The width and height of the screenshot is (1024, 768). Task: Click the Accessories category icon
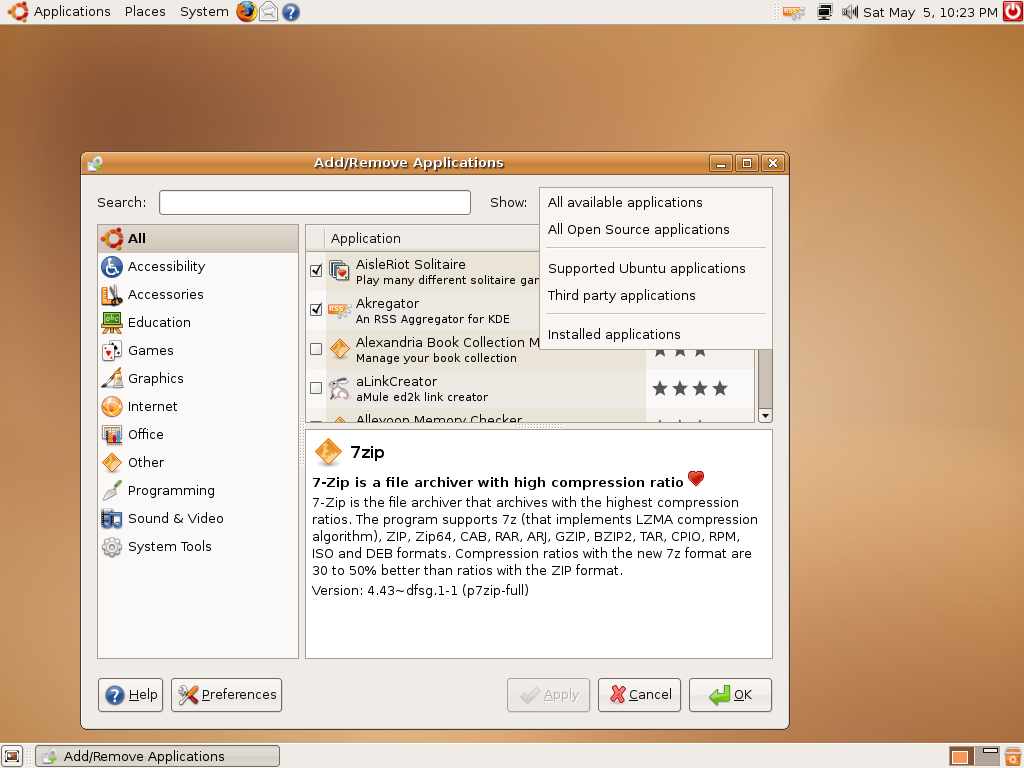click(x=112, y=295)
